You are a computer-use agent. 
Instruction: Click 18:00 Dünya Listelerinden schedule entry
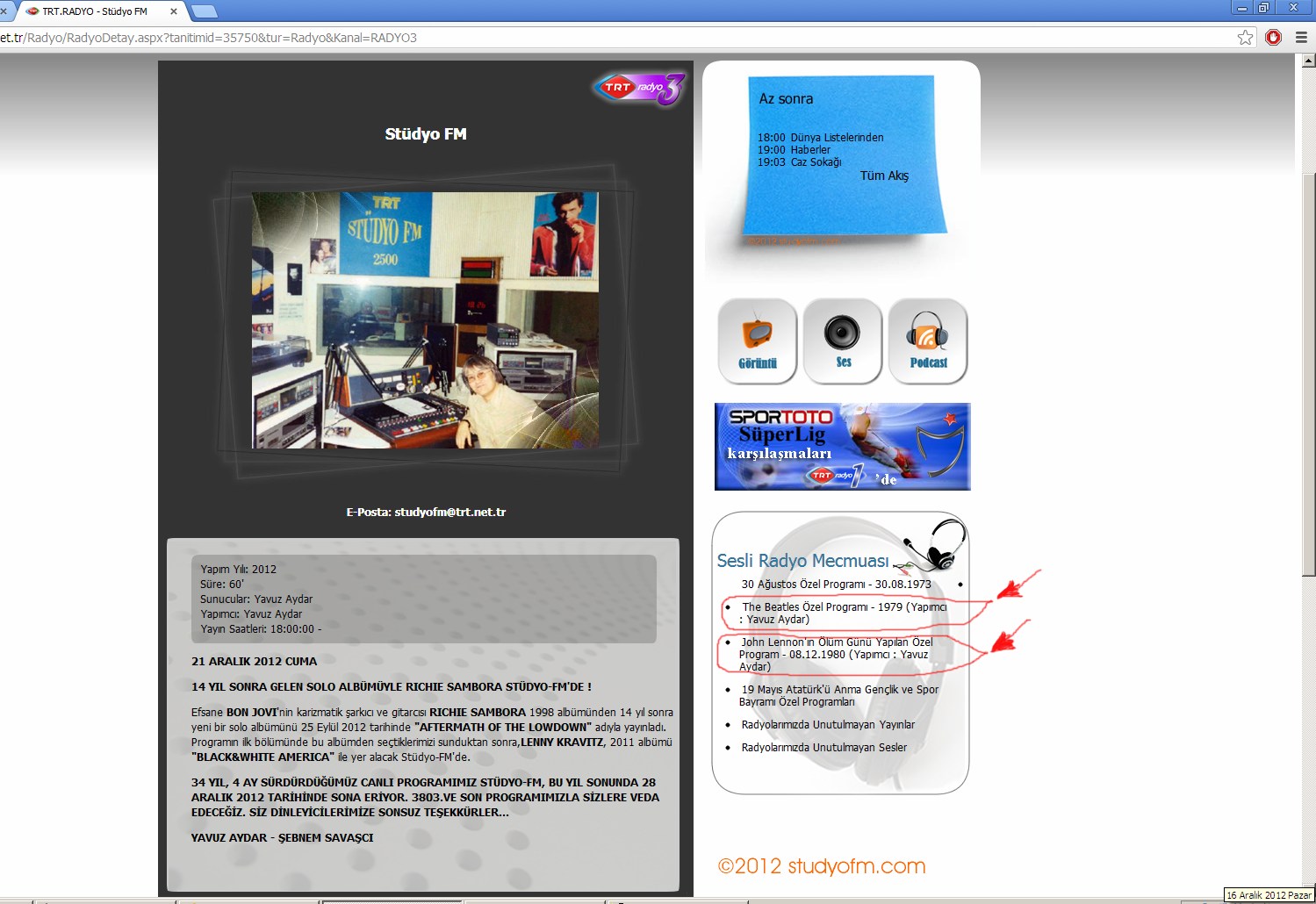(x=821, y=138)
